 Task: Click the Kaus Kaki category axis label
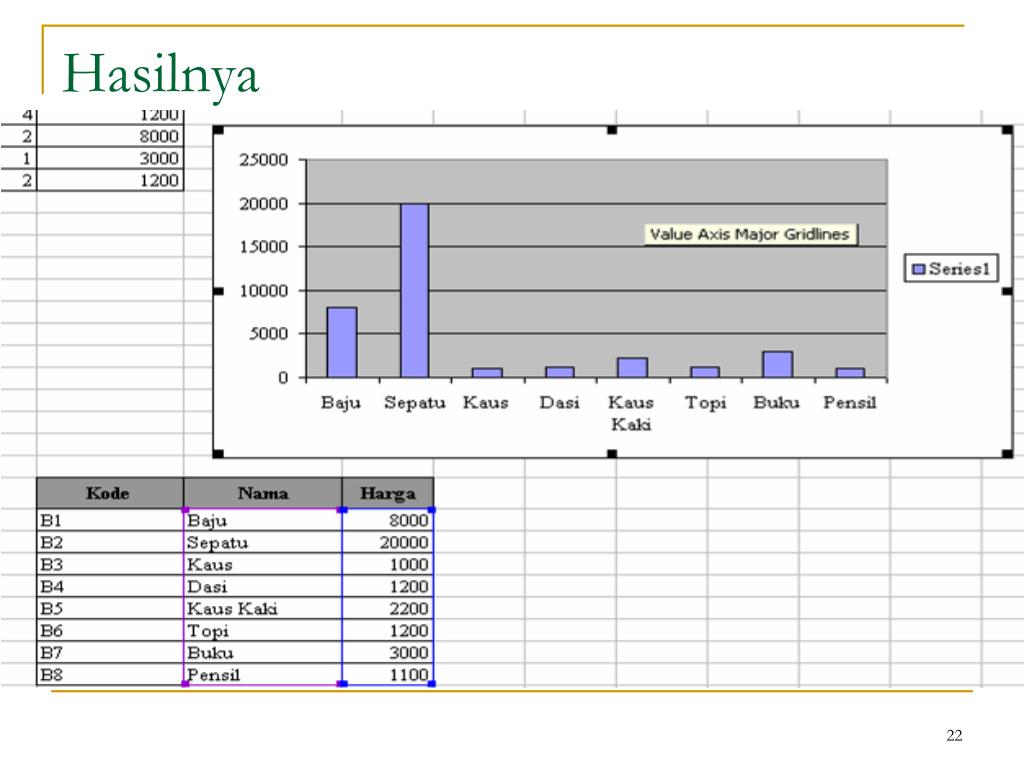[631, 413]
